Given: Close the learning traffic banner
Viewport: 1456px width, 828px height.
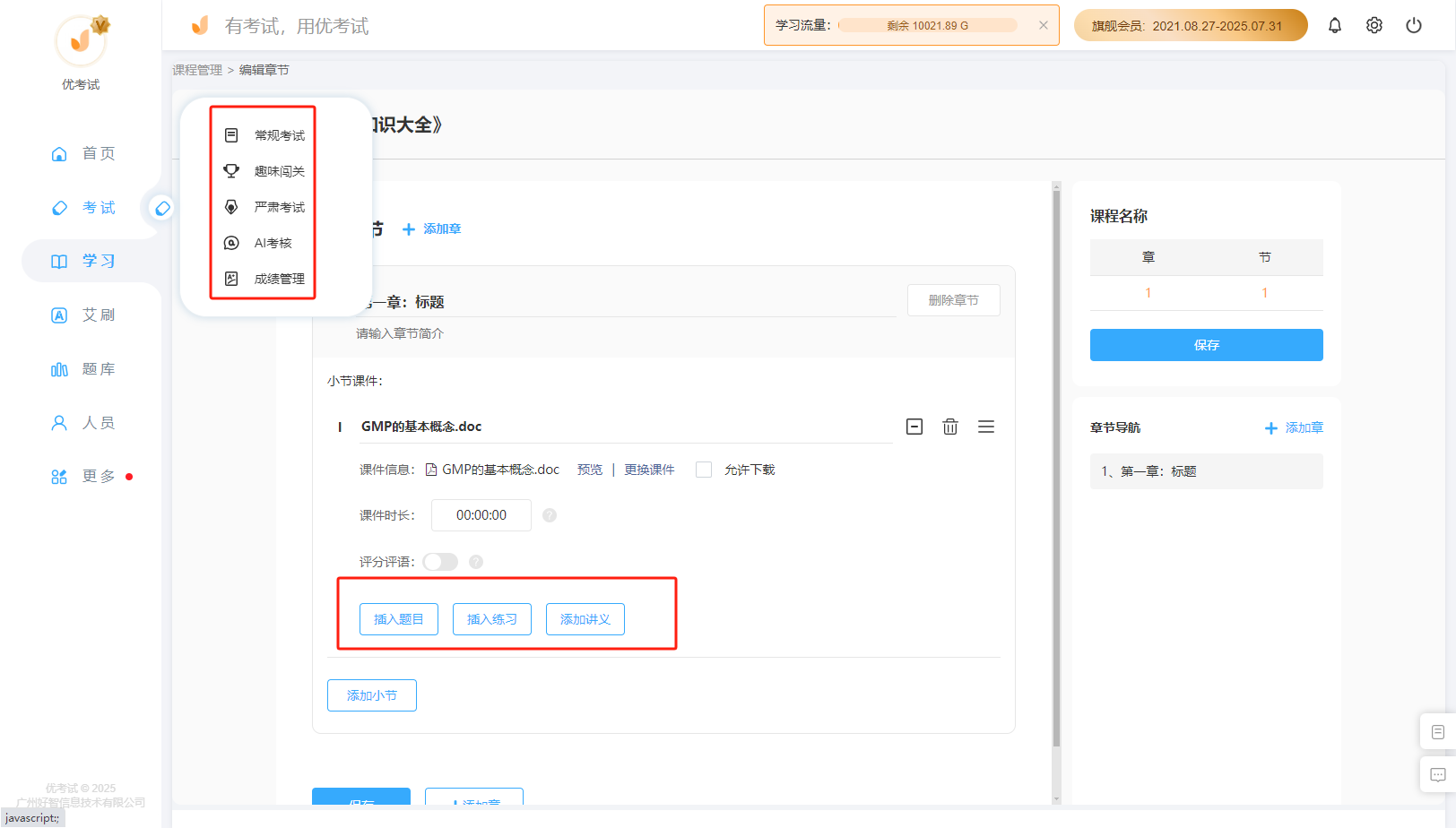Looking at the screenshot, I should pos(1044,25).
